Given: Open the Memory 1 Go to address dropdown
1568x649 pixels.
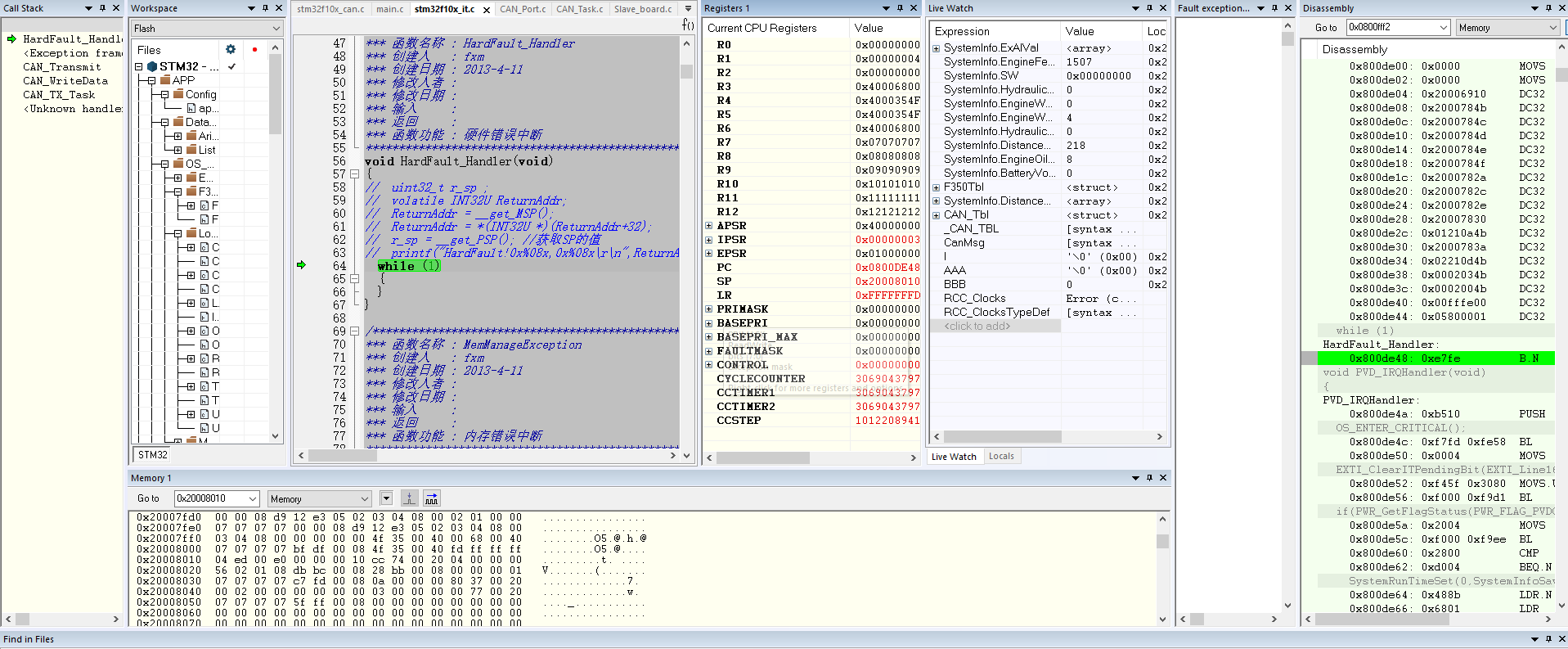Looking at the screenshot, I should [252, 498].
